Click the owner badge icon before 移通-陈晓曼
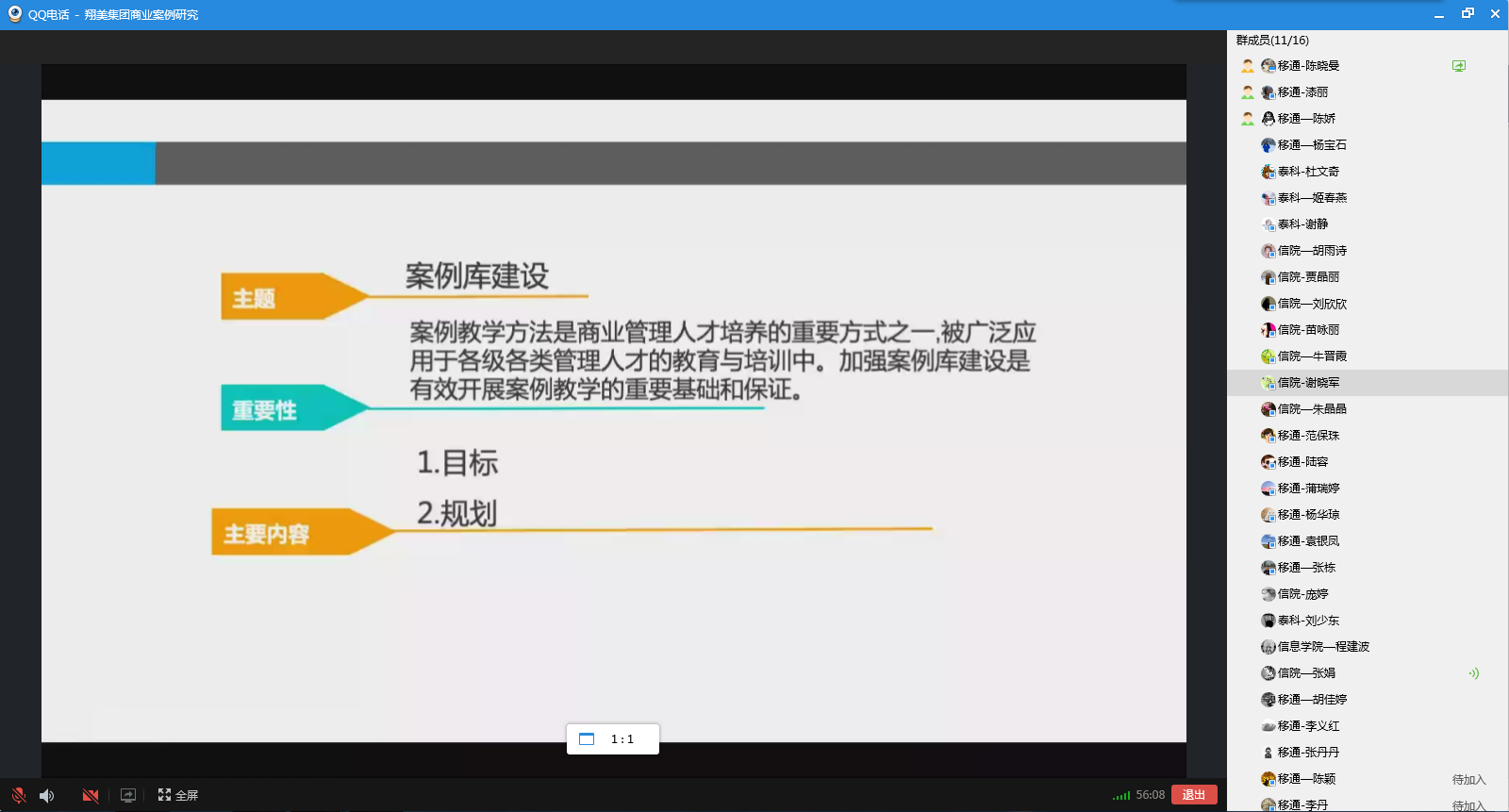 pos(1248,66)
